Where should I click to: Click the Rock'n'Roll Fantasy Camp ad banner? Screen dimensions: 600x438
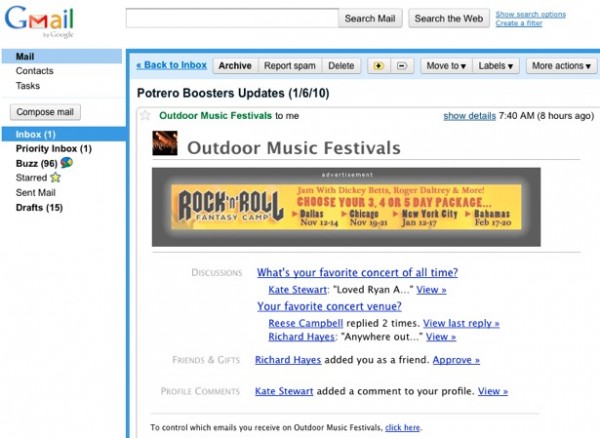[346, 207]
